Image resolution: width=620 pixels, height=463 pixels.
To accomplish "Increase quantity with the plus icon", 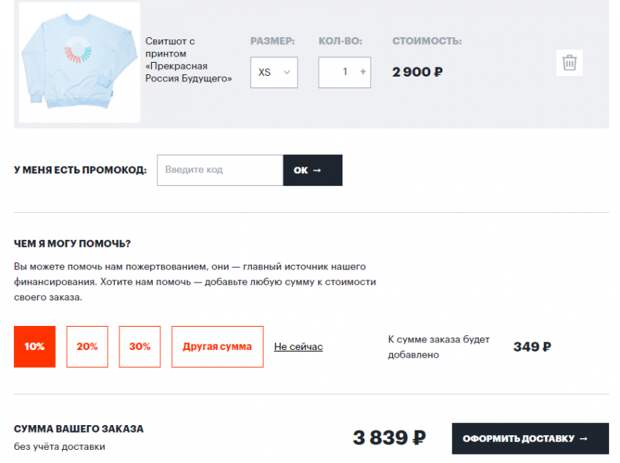I will click(363, 72).
